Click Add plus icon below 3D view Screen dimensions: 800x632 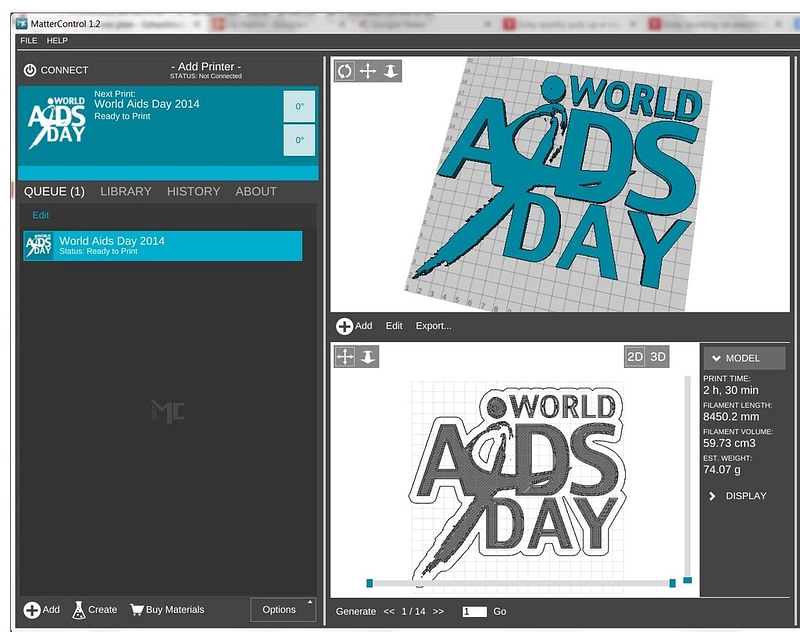pyautogui.click(x=344, y=326)
